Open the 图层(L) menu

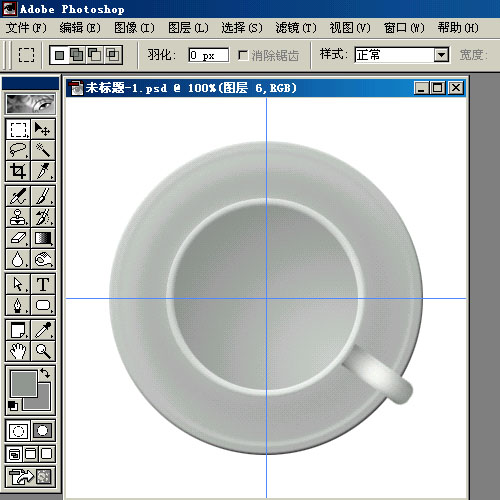point(188,28)
